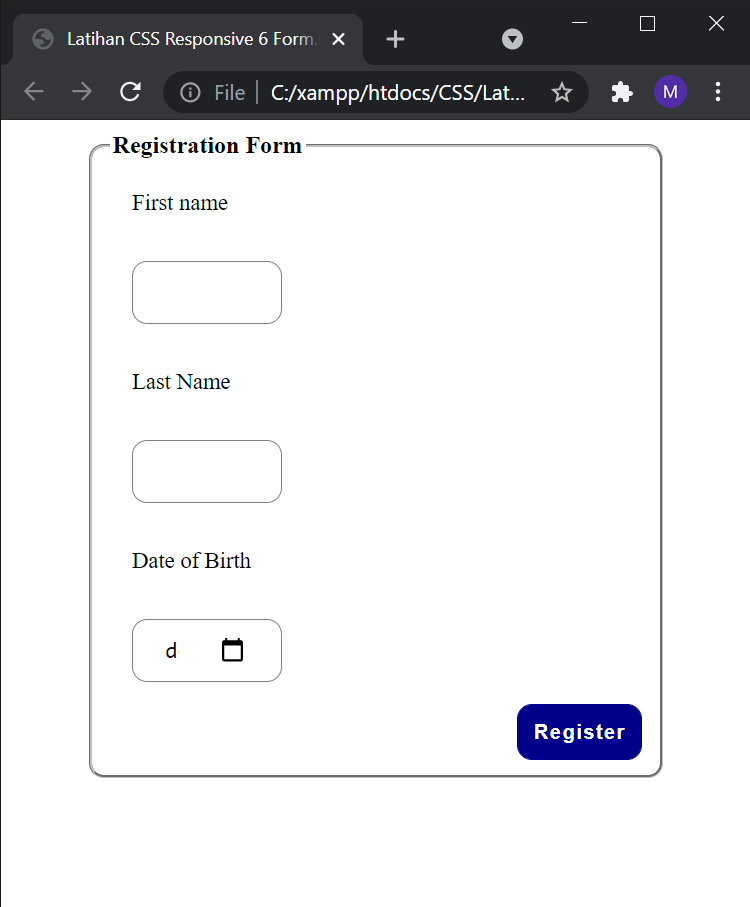Open the Extensions puzzle icon
The height and width of the screenshot is (907, 750).
[x=622, y=93]
